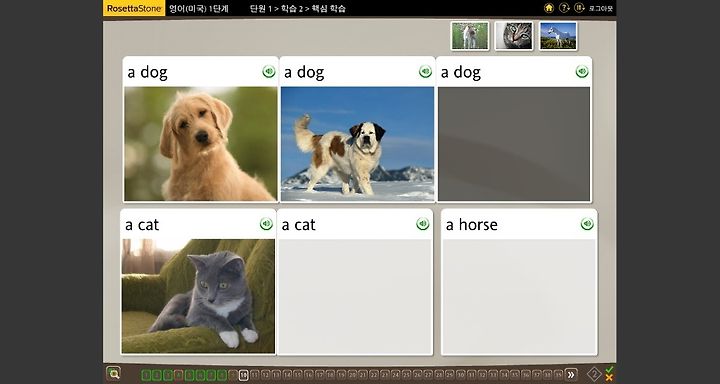Play audio for the empty 'a dog' card

pos(582,72)
